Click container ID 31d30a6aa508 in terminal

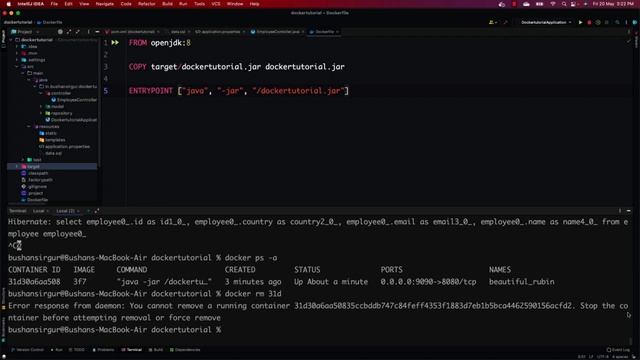click(x=34, y=282)
